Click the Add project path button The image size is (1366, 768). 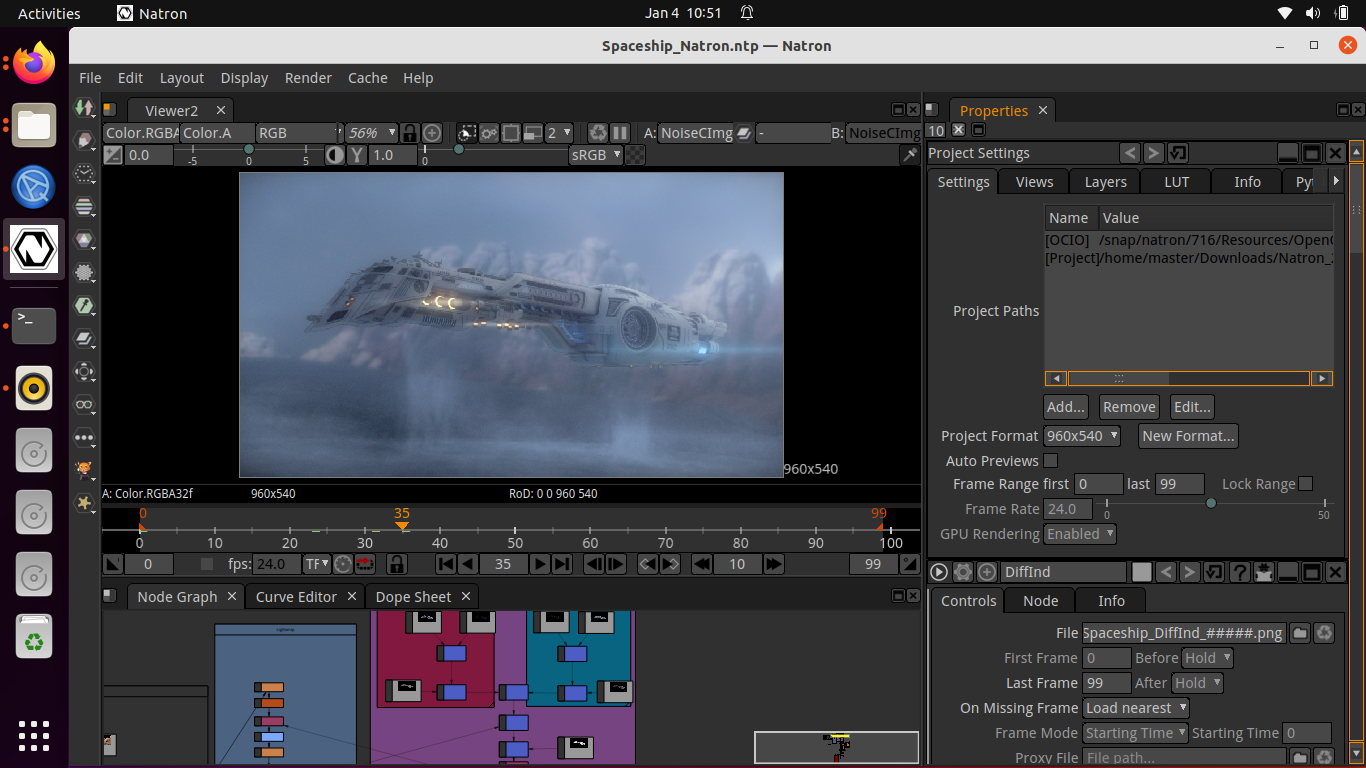pyautogui.click(x=1066, y=407)
